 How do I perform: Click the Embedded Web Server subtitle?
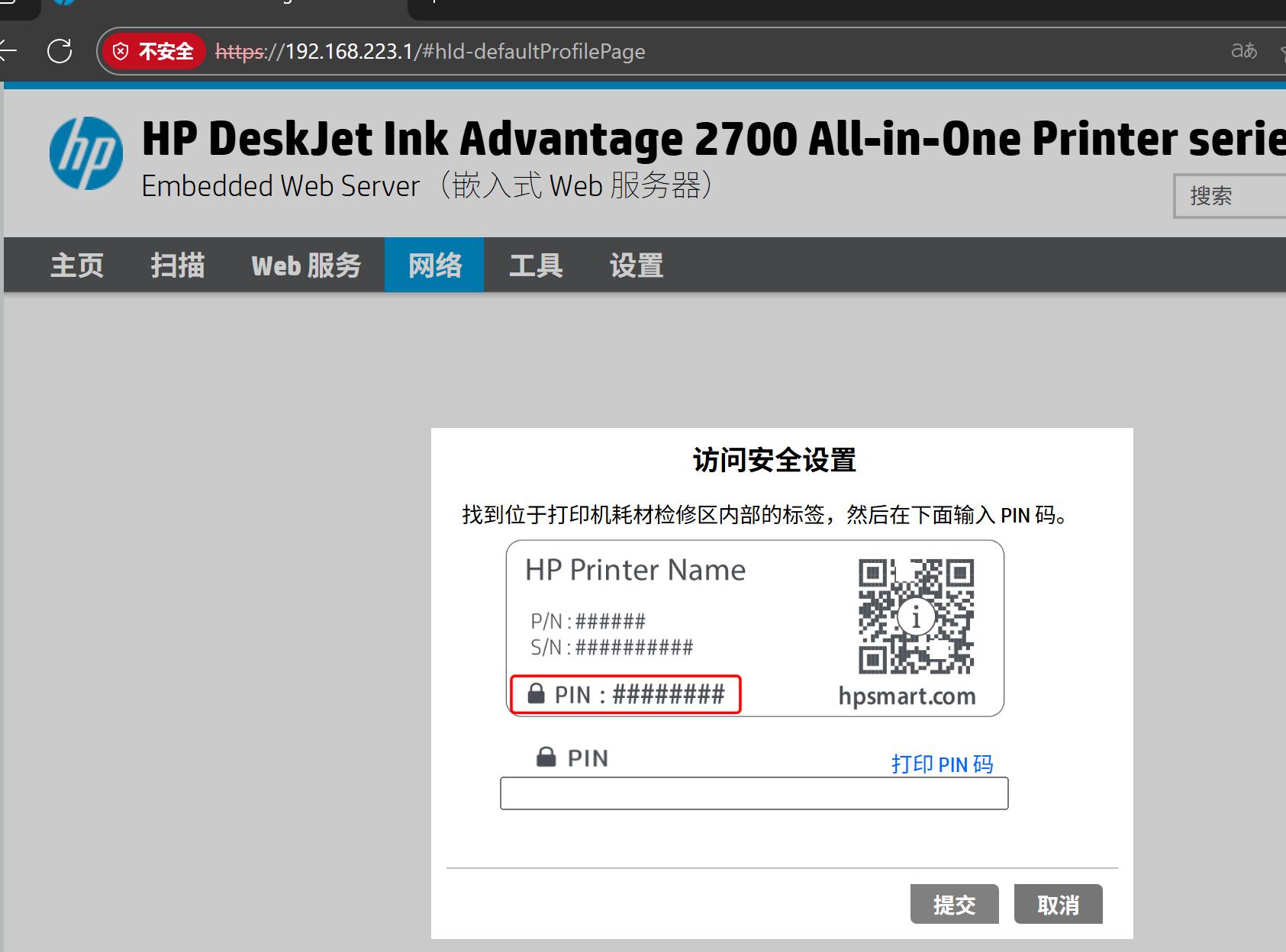pos(428,185)
